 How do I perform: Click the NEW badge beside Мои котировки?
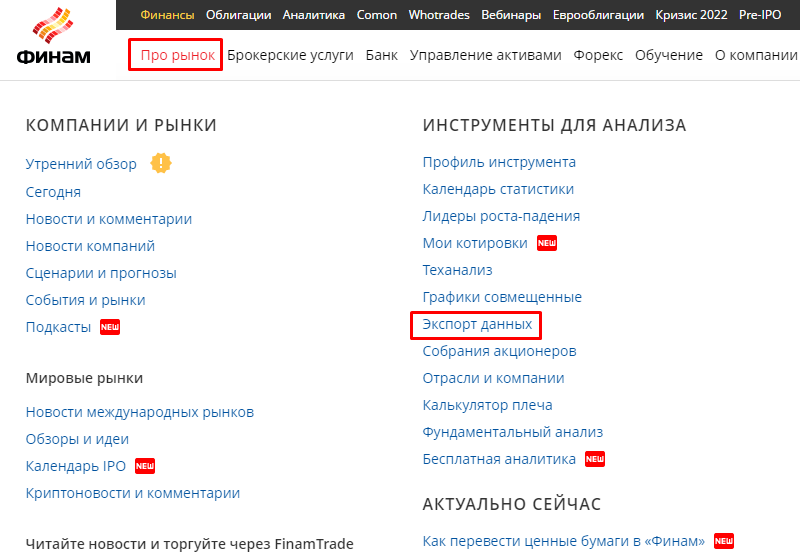point(546,243)
